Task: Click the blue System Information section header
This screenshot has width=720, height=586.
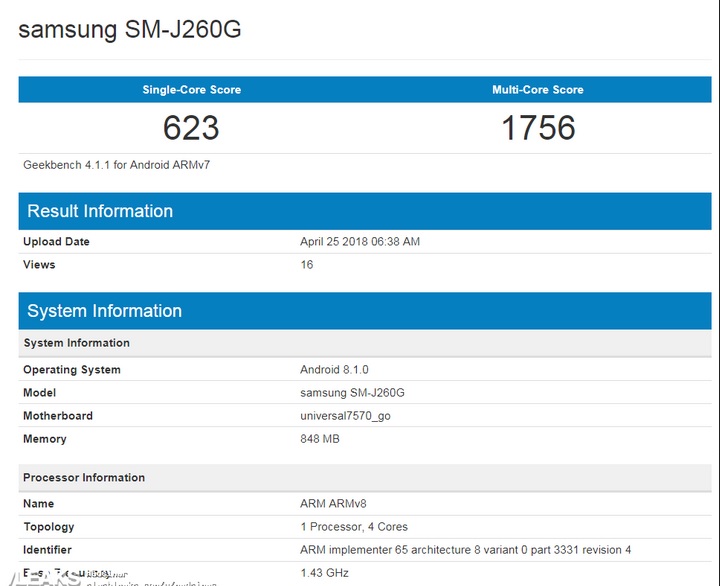Action: coord(365,311)
